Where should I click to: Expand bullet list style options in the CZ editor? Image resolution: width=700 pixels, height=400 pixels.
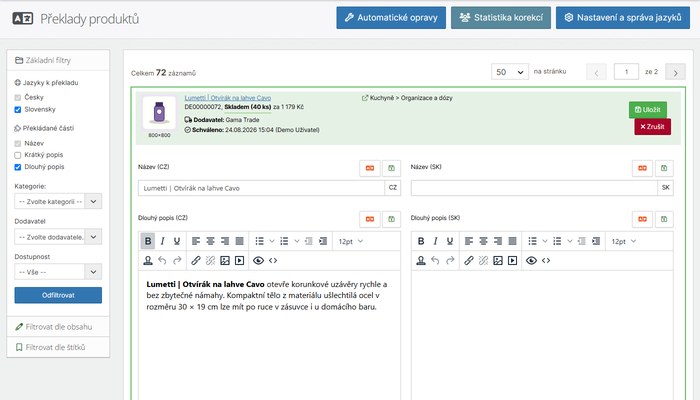pyautogui.click(x=272, y=242)
